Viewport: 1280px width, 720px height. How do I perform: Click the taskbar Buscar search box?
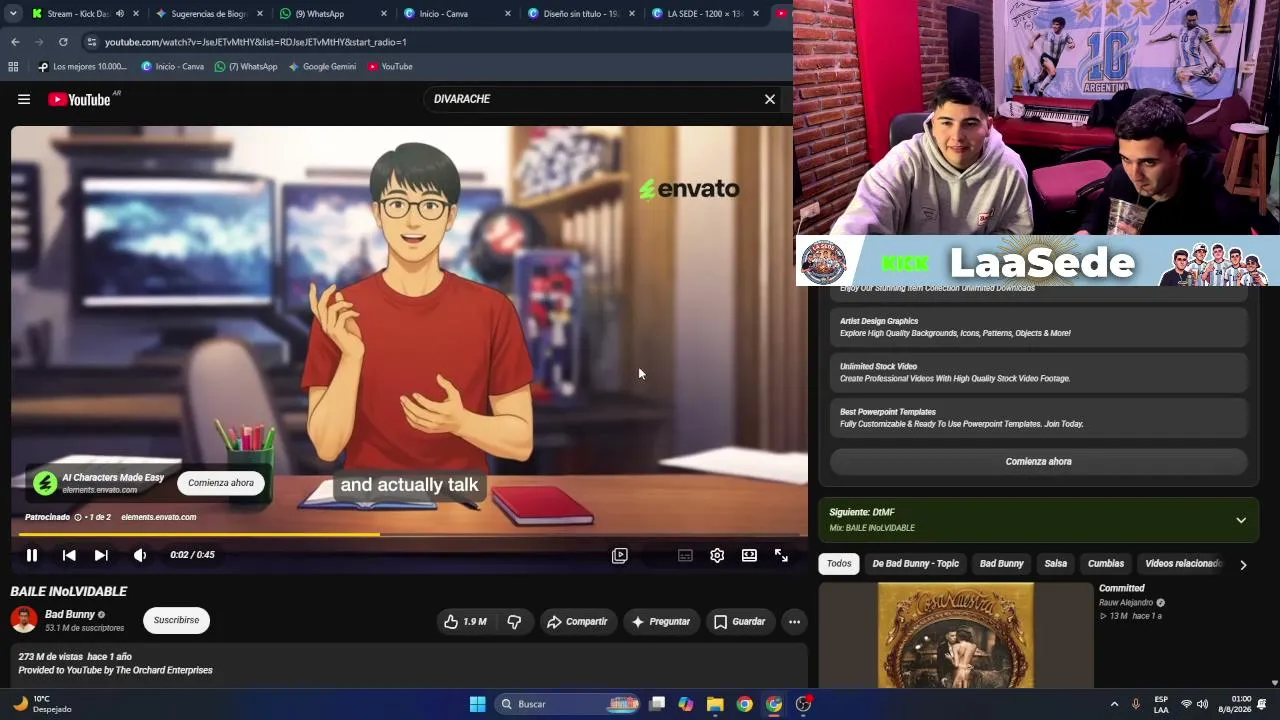(567, 704)
